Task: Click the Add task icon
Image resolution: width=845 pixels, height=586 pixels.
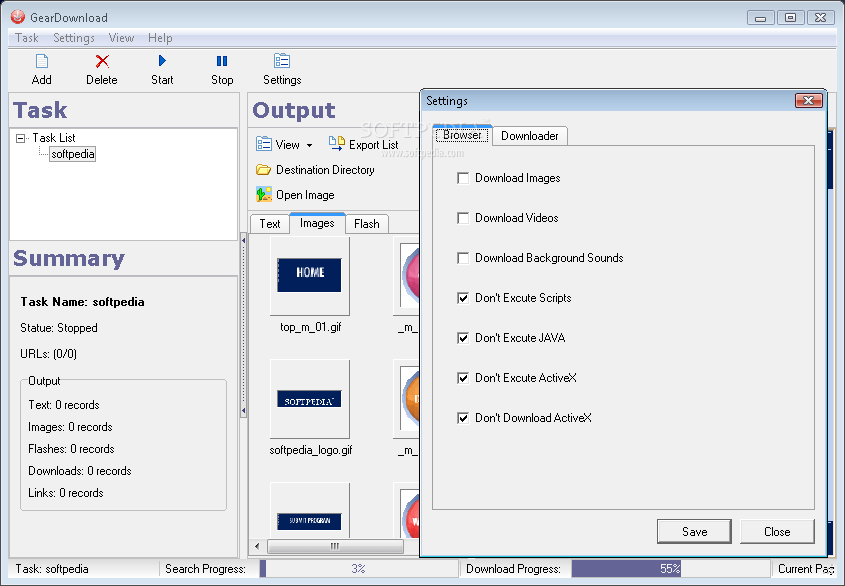Action: (41, 68)
